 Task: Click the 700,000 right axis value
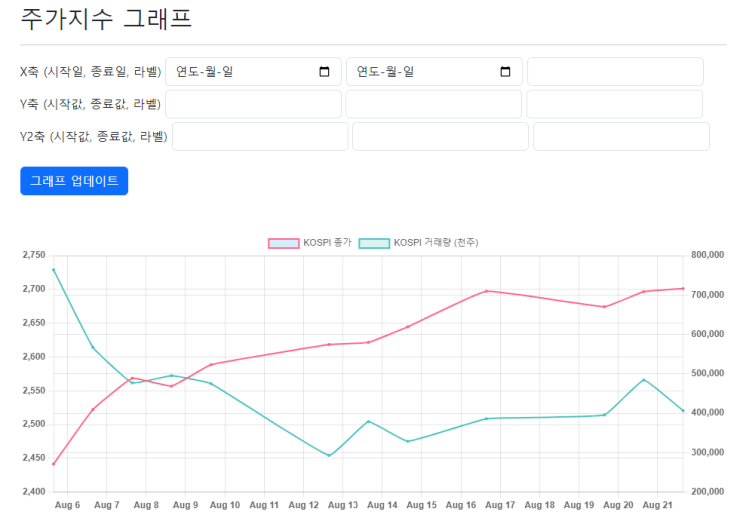click(x=707, y=295)
